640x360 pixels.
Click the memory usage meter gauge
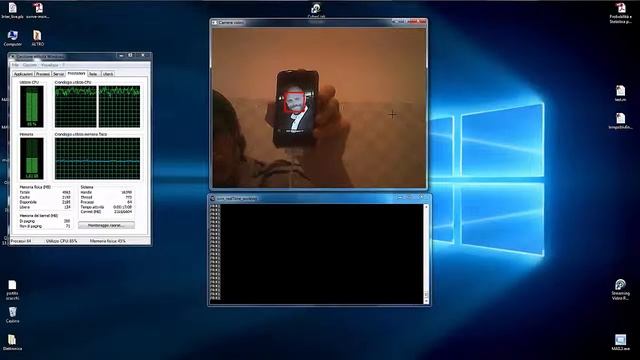[31, 158]
